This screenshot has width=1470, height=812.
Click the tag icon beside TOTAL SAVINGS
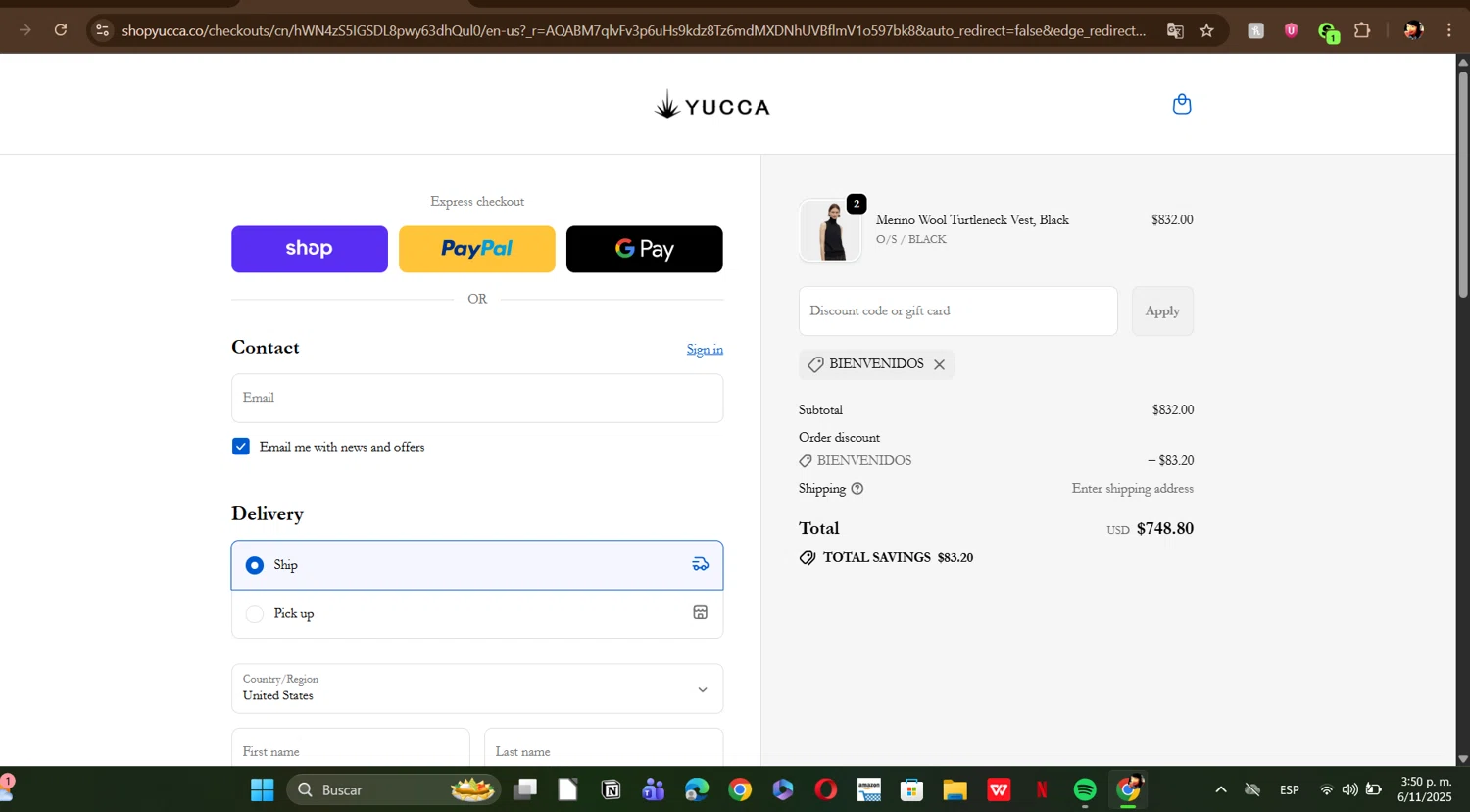click(x=808, y=558)
